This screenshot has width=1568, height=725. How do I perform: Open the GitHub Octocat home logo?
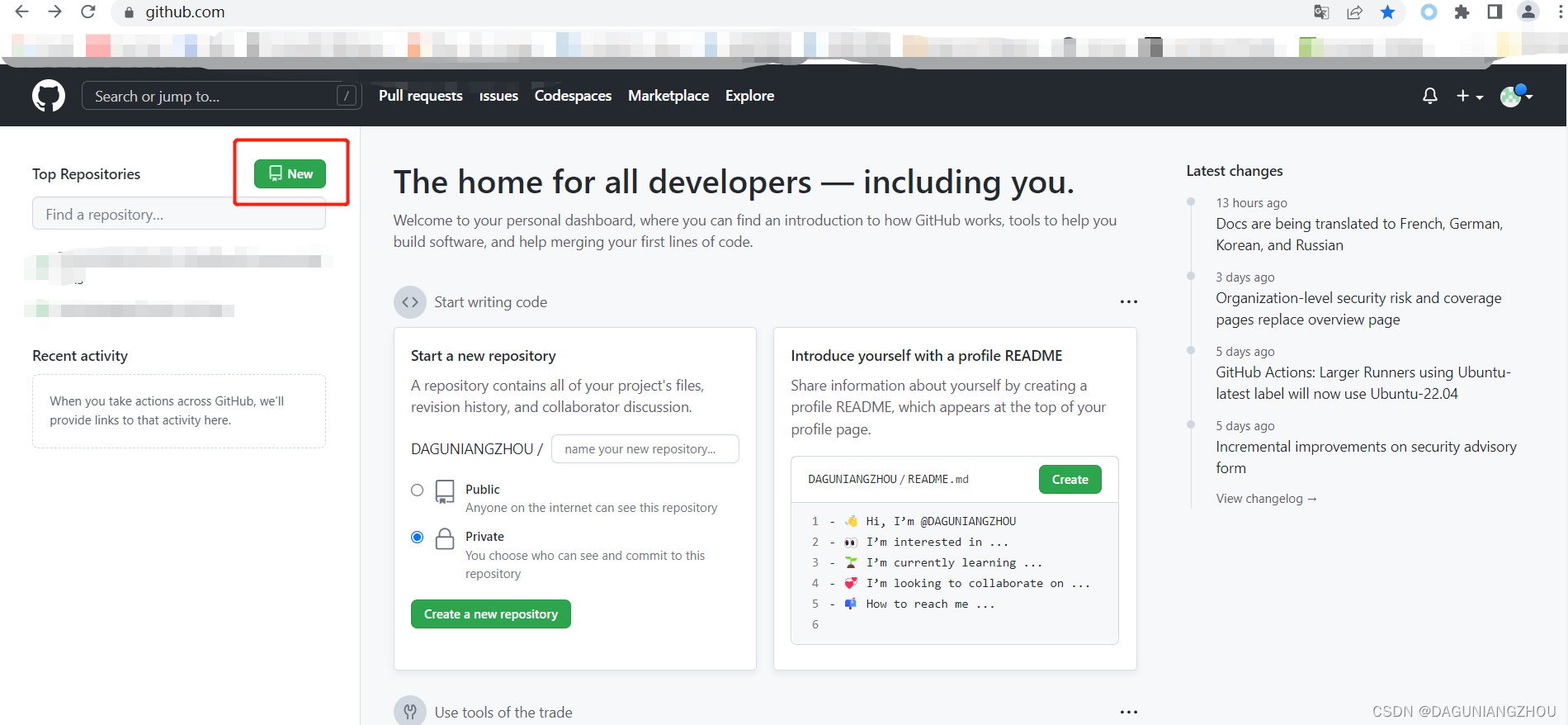point(49,96)
